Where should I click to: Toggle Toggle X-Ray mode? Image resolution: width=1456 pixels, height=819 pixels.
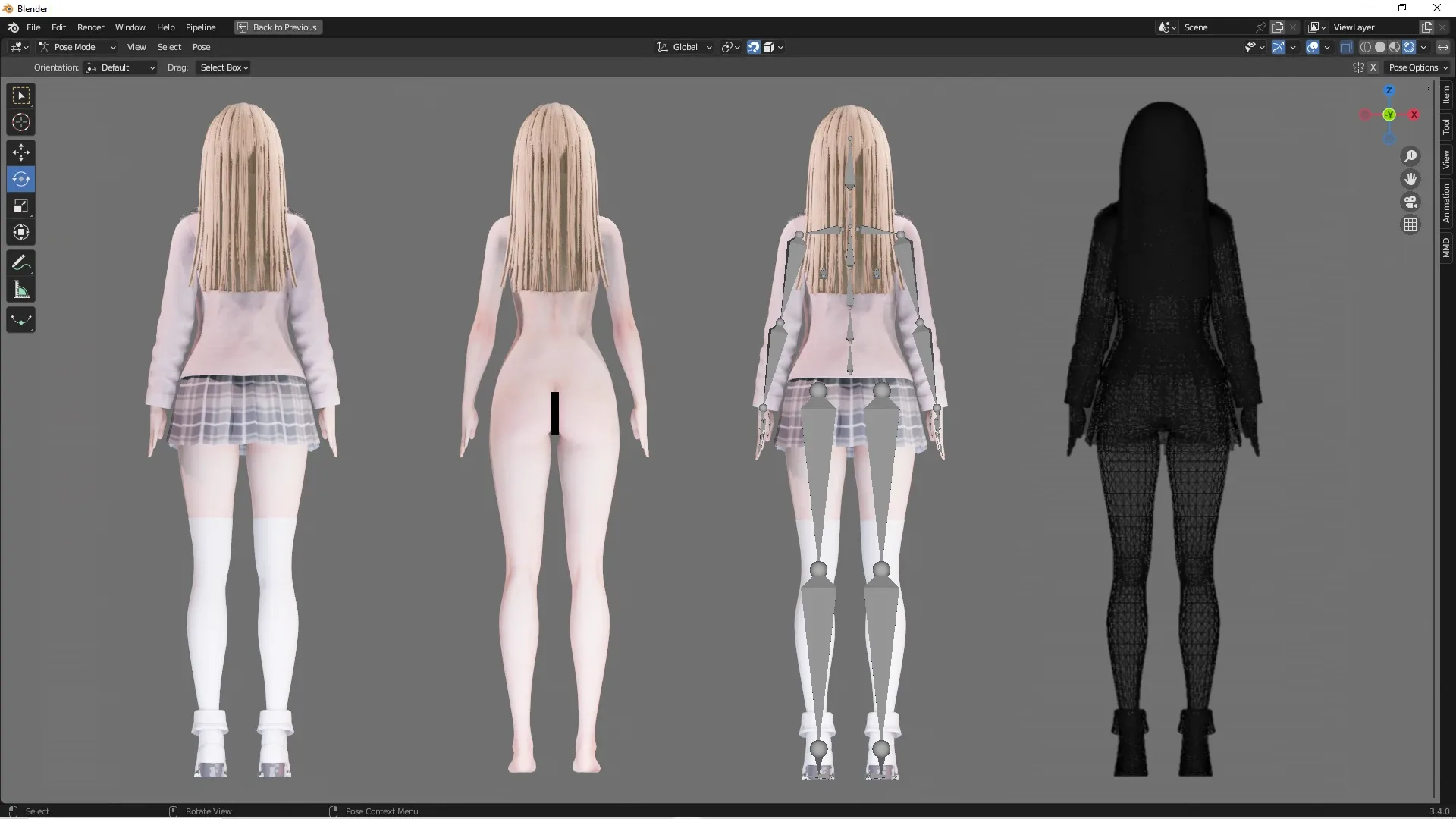1347,46
